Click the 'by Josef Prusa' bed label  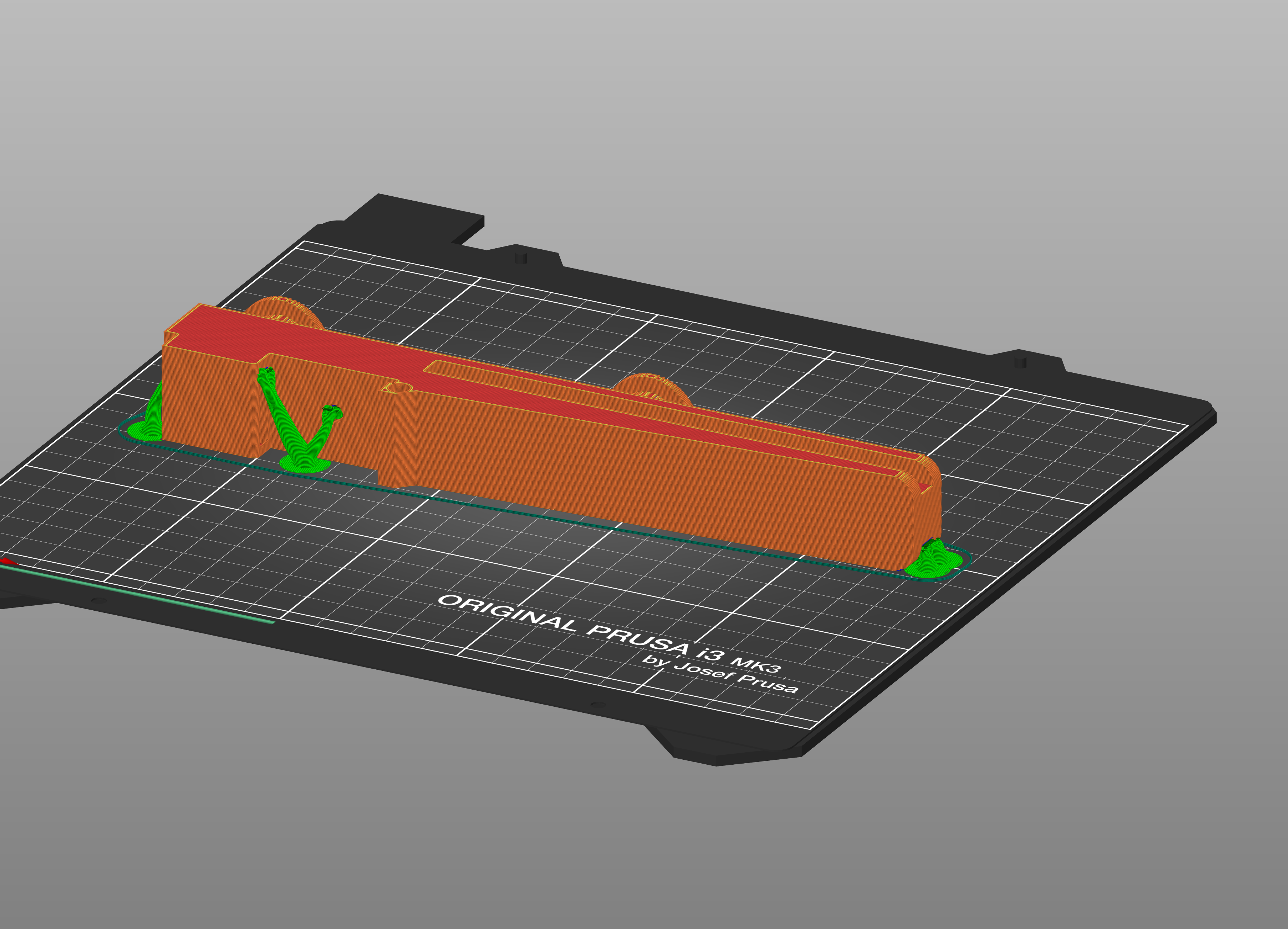pos(720,676)
